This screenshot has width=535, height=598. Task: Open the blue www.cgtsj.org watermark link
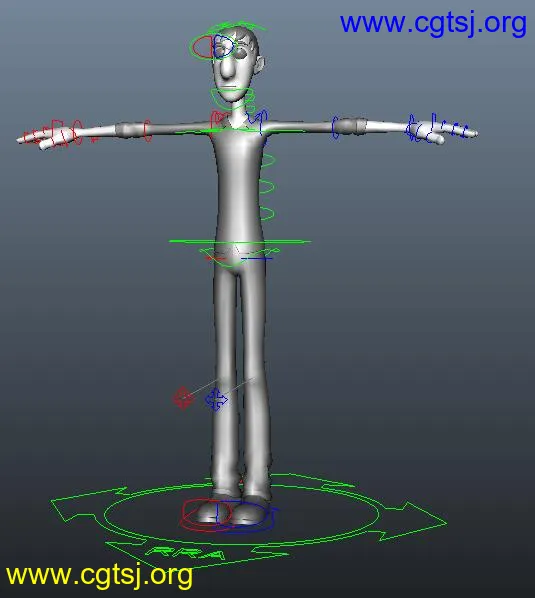coord(433,23)
